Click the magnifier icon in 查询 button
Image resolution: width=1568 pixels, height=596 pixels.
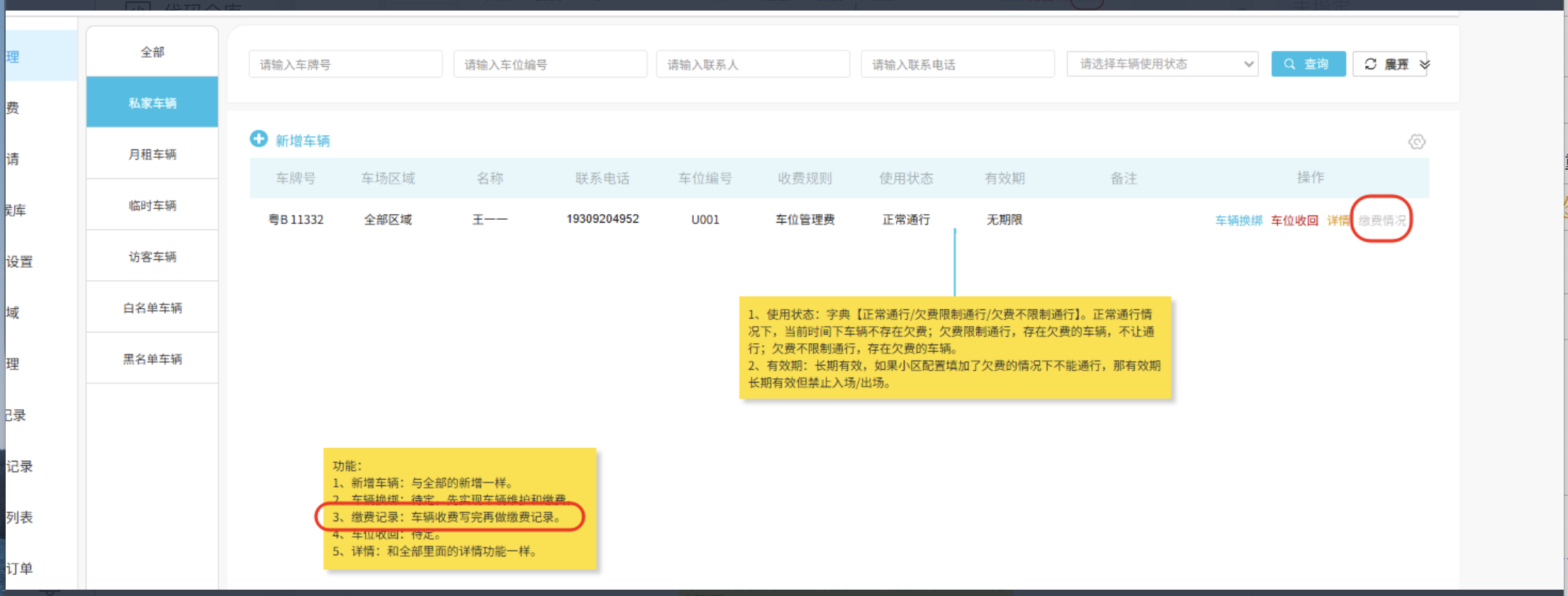(1289, 64)
